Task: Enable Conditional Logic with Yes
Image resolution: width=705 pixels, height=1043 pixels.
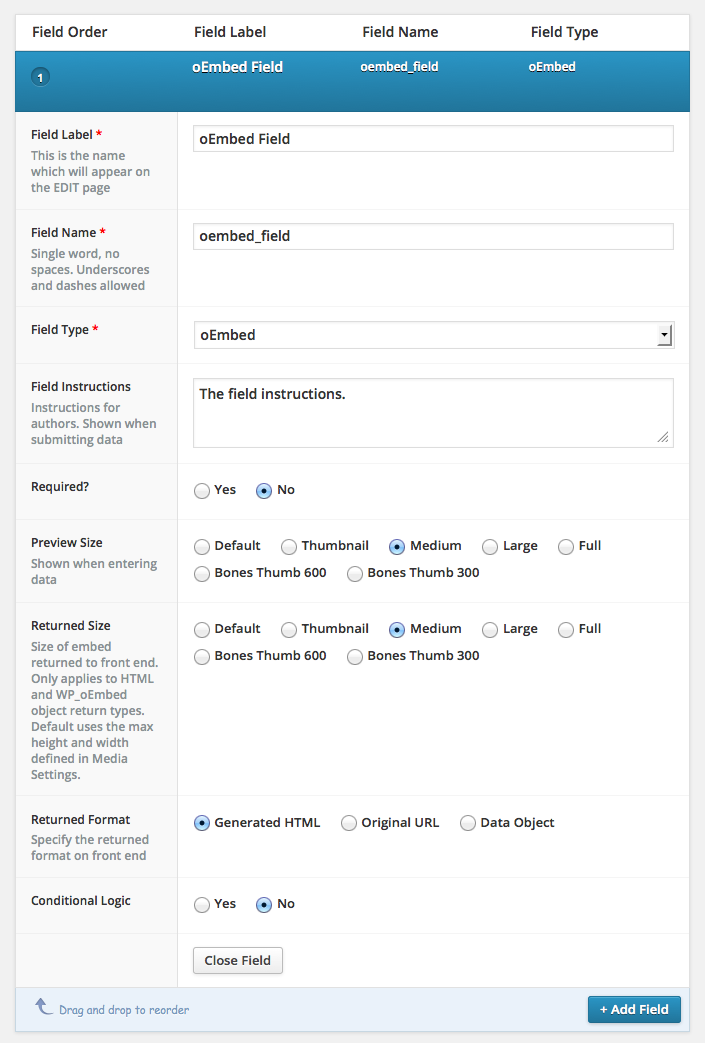Action: 202,905
